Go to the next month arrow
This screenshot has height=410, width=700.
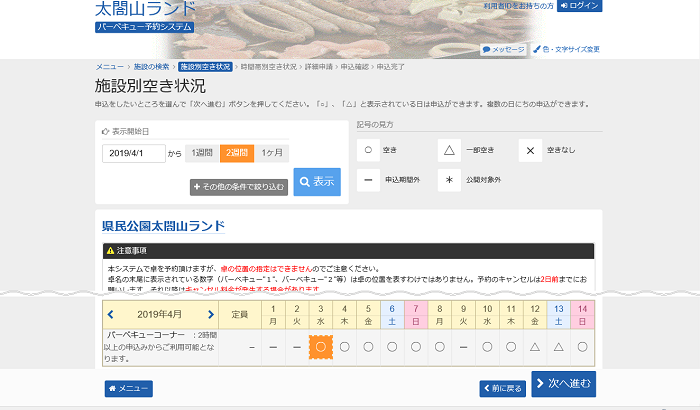click(211, 314)
